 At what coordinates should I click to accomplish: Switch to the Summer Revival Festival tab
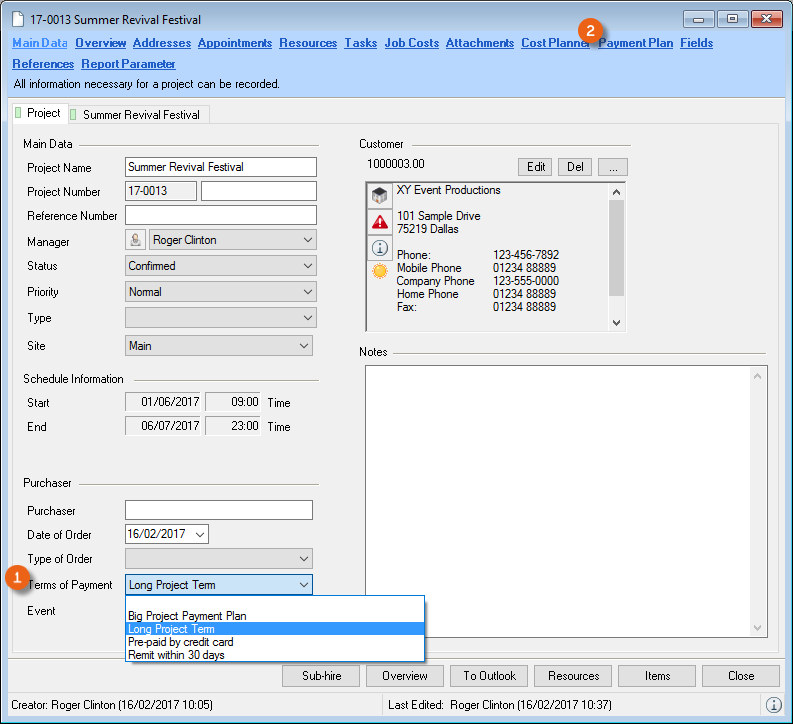click(x=140, y=115)
